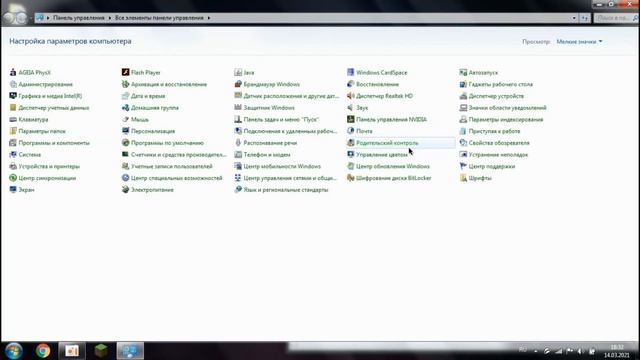Screen dimensions: 640x360
Task: Open Управление цветом link
Action: click(382, 155)
